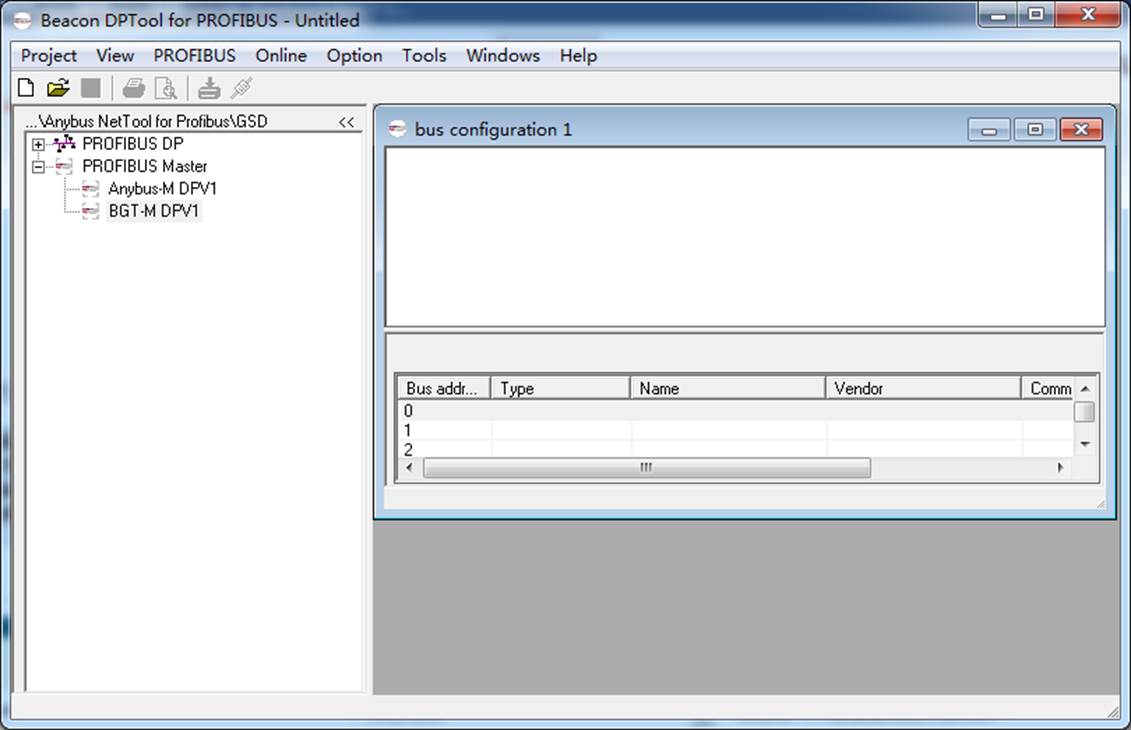Click the Connect online plug icon
This screenshot has width=1131, height=730.
pos(242,88)
